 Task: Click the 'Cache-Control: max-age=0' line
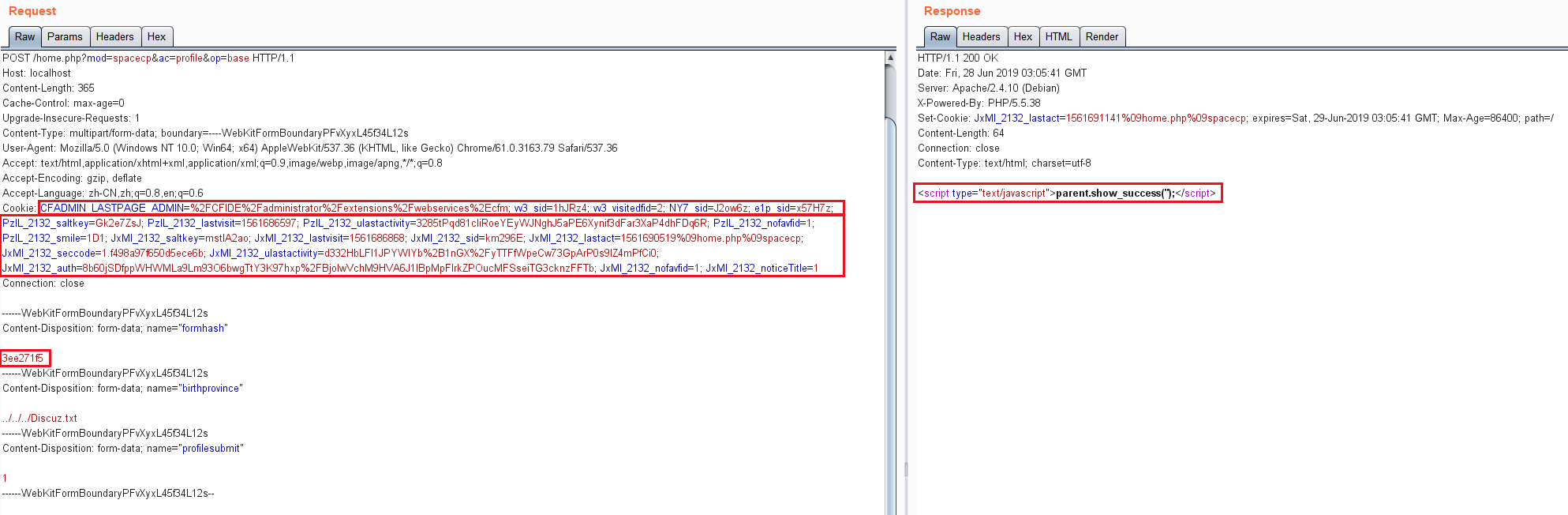tap(63, 103)
